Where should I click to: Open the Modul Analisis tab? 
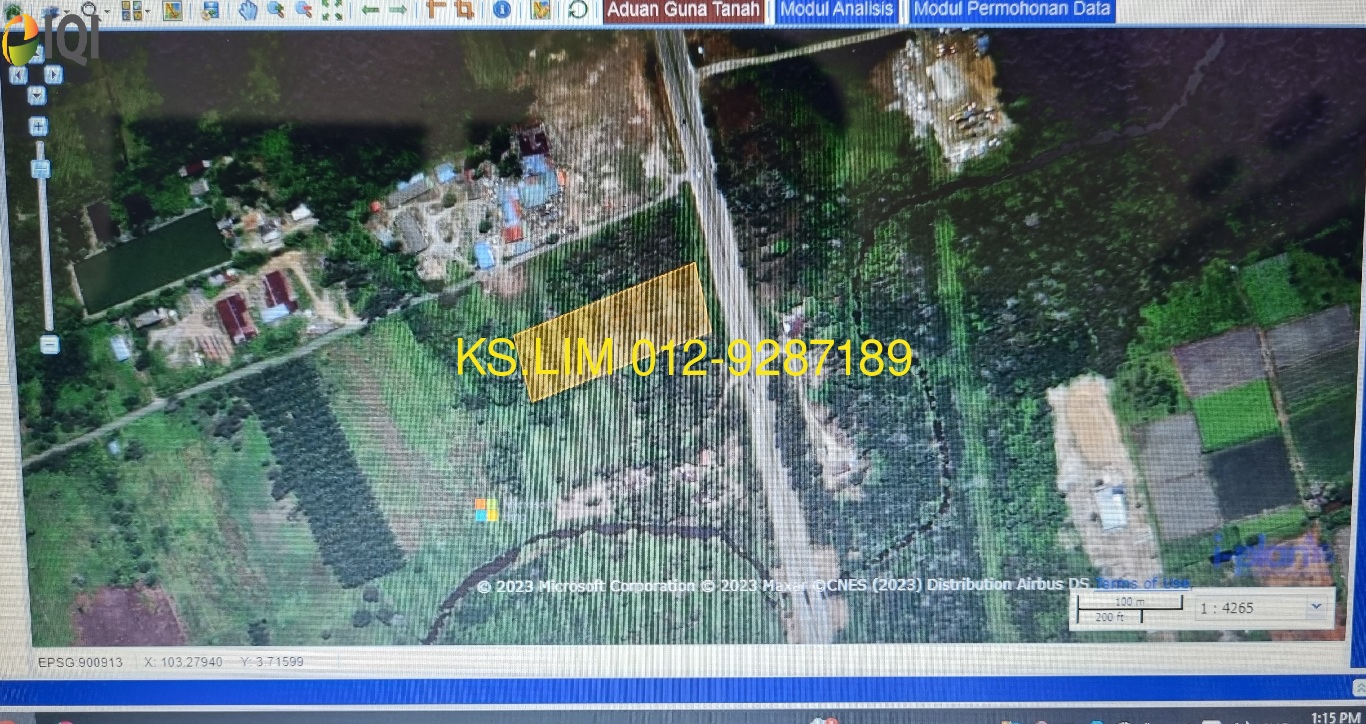click(x=836, y=10)
